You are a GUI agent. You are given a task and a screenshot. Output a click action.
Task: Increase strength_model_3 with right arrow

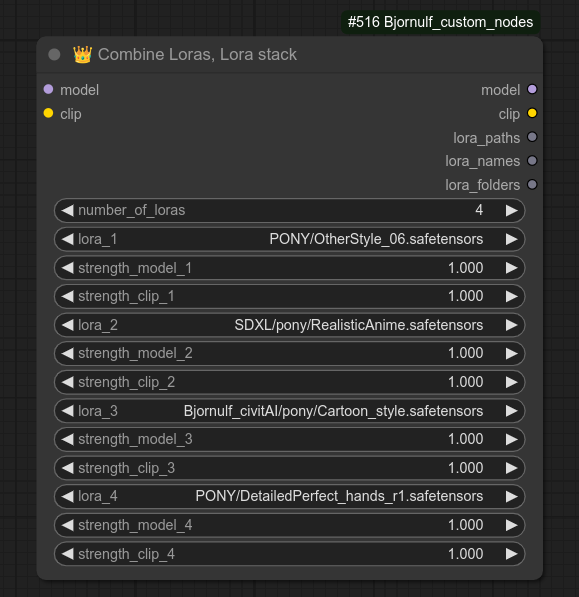click(x=512, y=439)
